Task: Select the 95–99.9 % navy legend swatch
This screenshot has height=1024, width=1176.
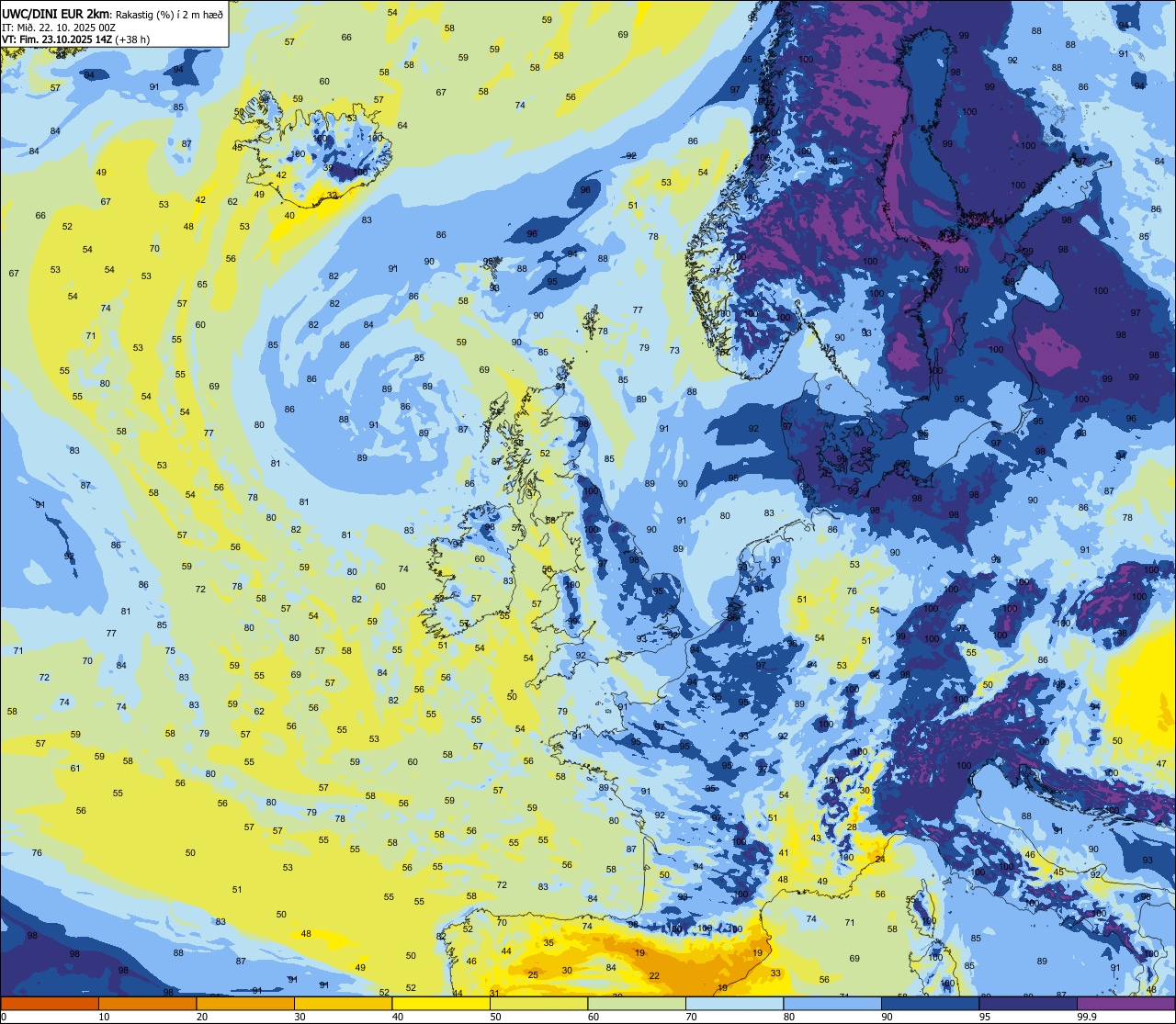Action: 1028,1004
